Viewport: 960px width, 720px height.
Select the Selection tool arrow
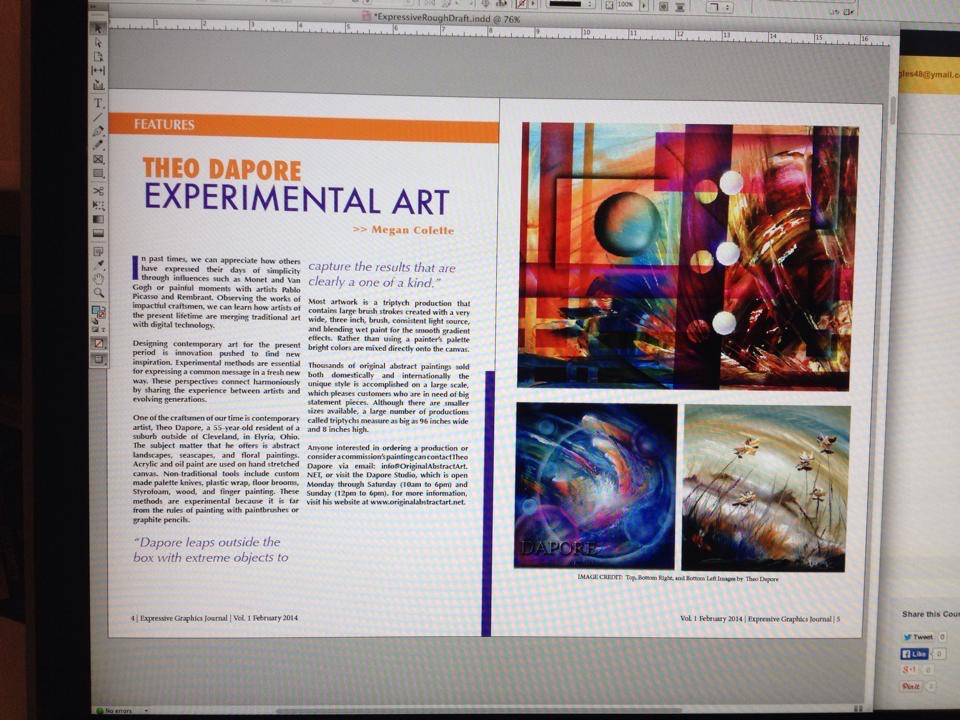coord(99,29)
